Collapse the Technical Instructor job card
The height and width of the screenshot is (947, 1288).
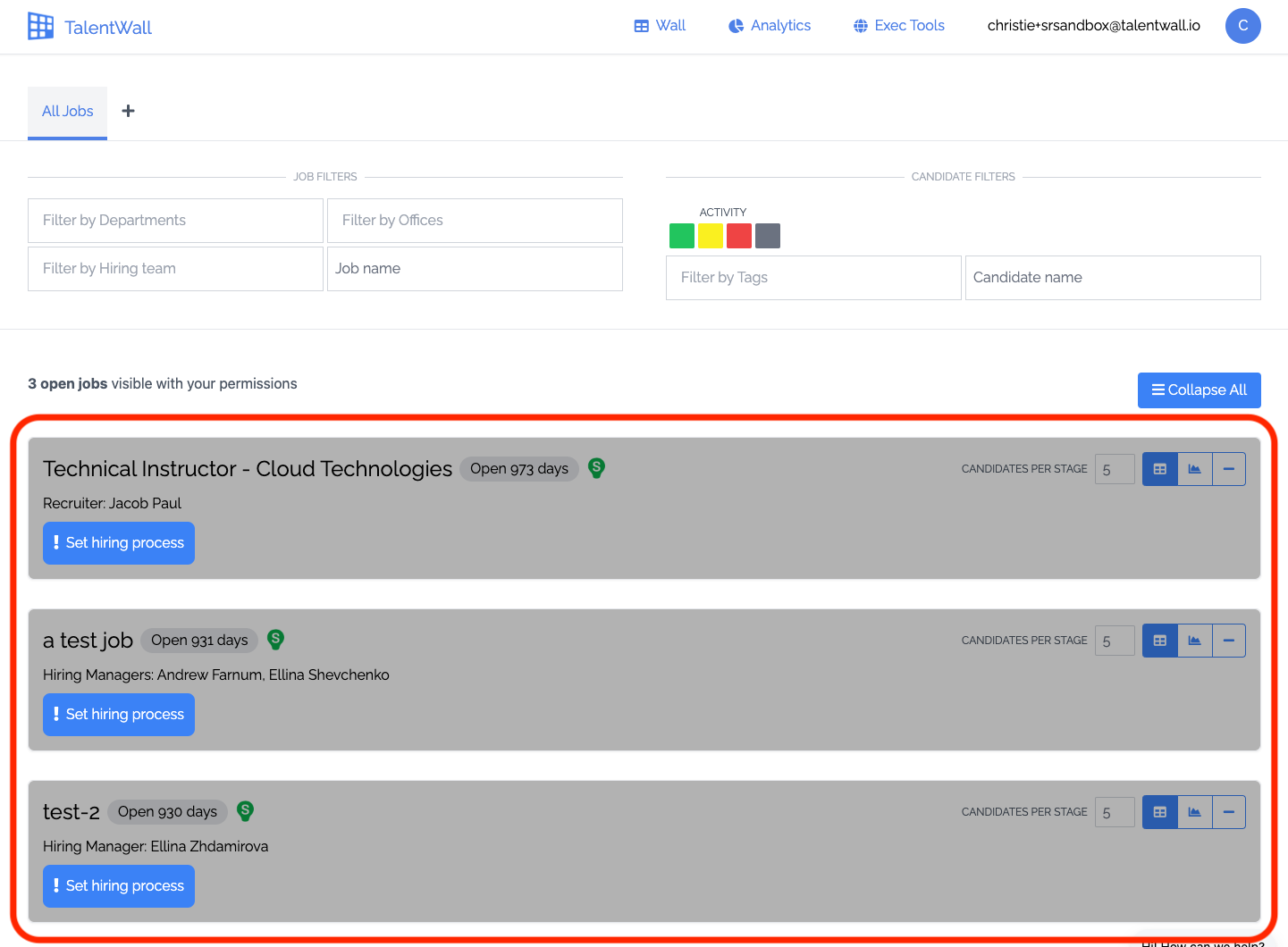tap(1229, 469)
